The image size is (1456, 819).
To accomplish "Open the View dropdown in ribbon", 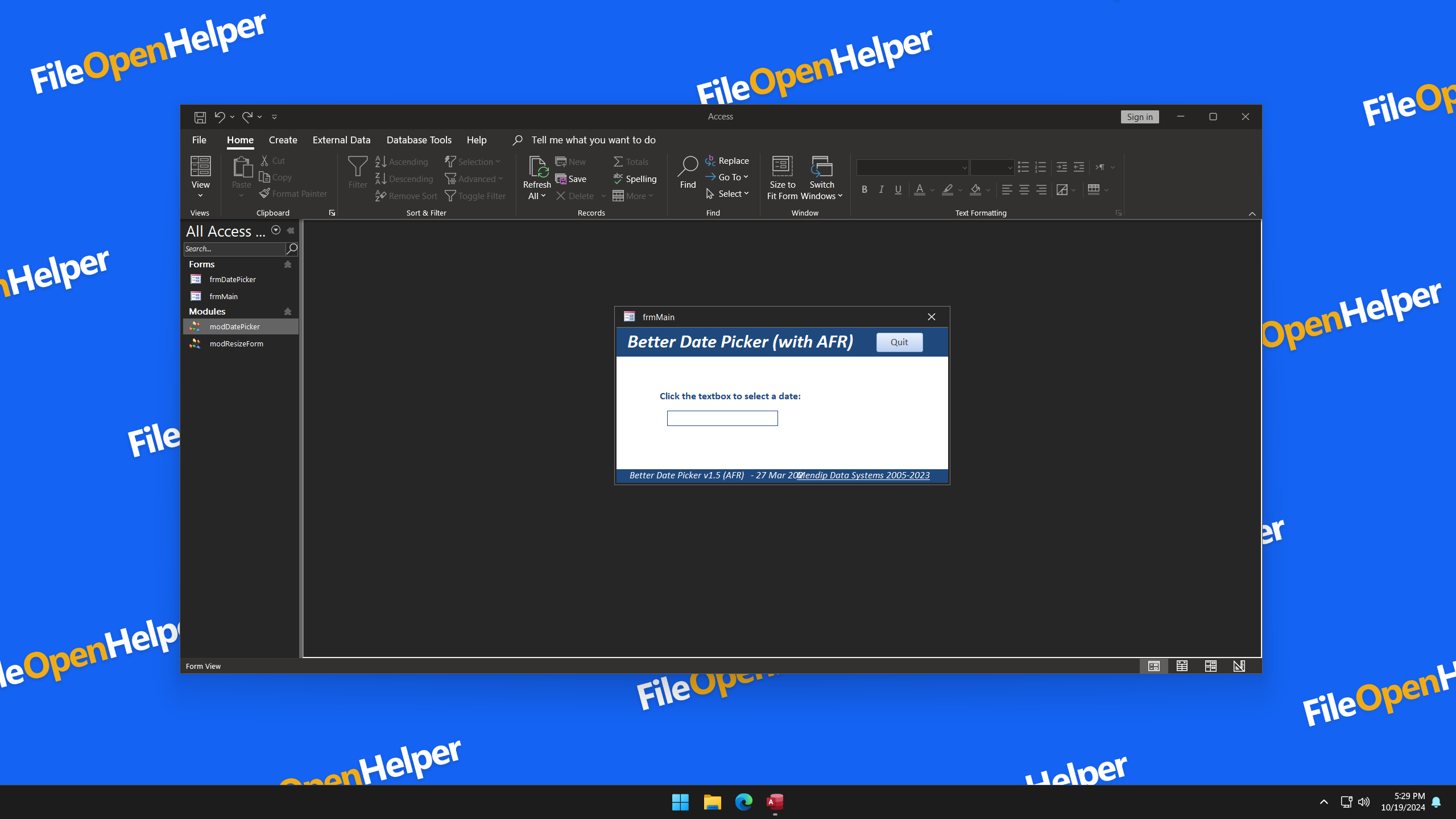I will pyautogui.click(x=200, y=196).
